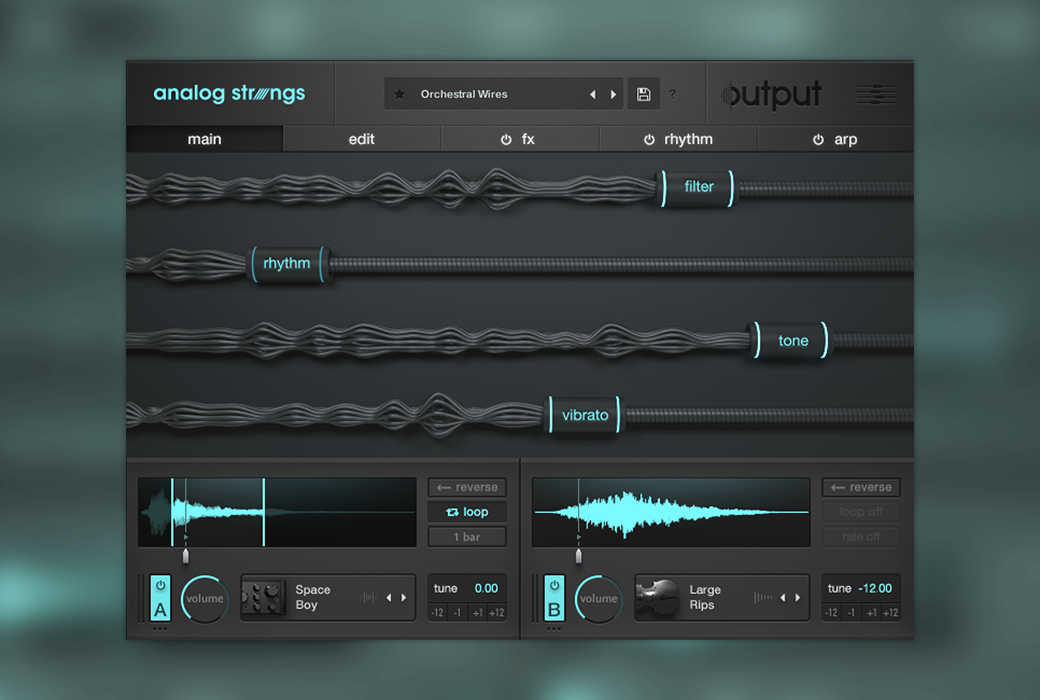Click the layer A waveform display
1040x700 pixels.
tap(277, 512)
